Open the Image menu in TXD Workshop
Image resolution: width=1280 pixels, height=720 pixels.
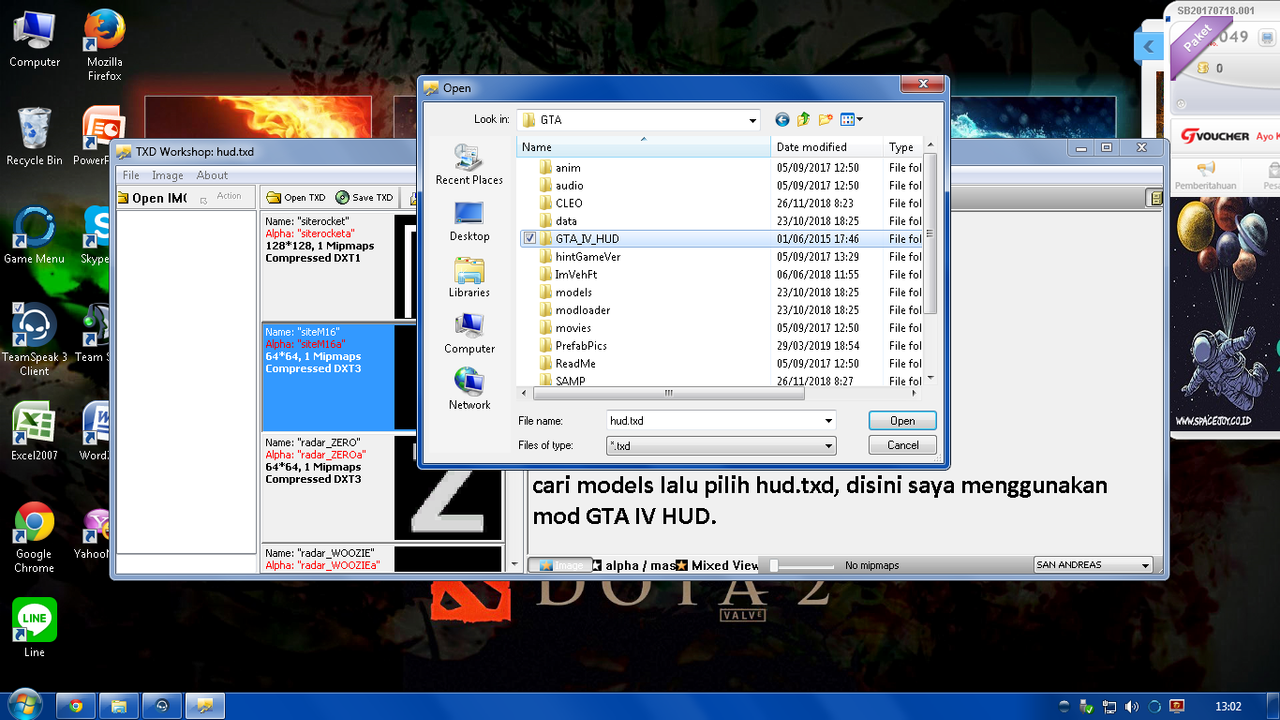pos(168,175)
